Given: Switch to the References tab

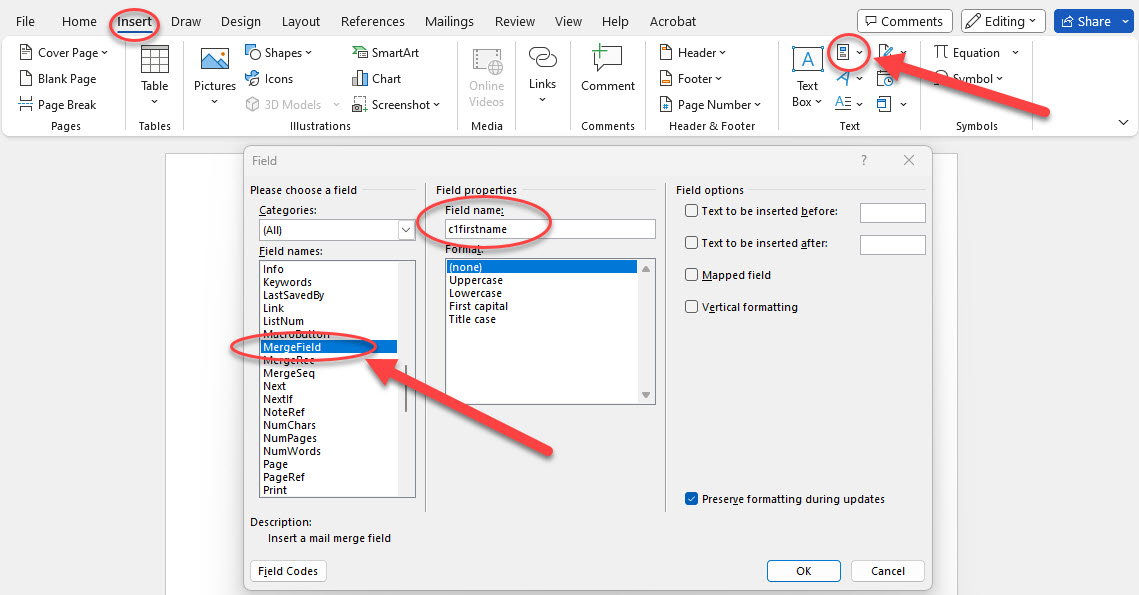Looking at the screenshot, I should (x=373, y=21).
